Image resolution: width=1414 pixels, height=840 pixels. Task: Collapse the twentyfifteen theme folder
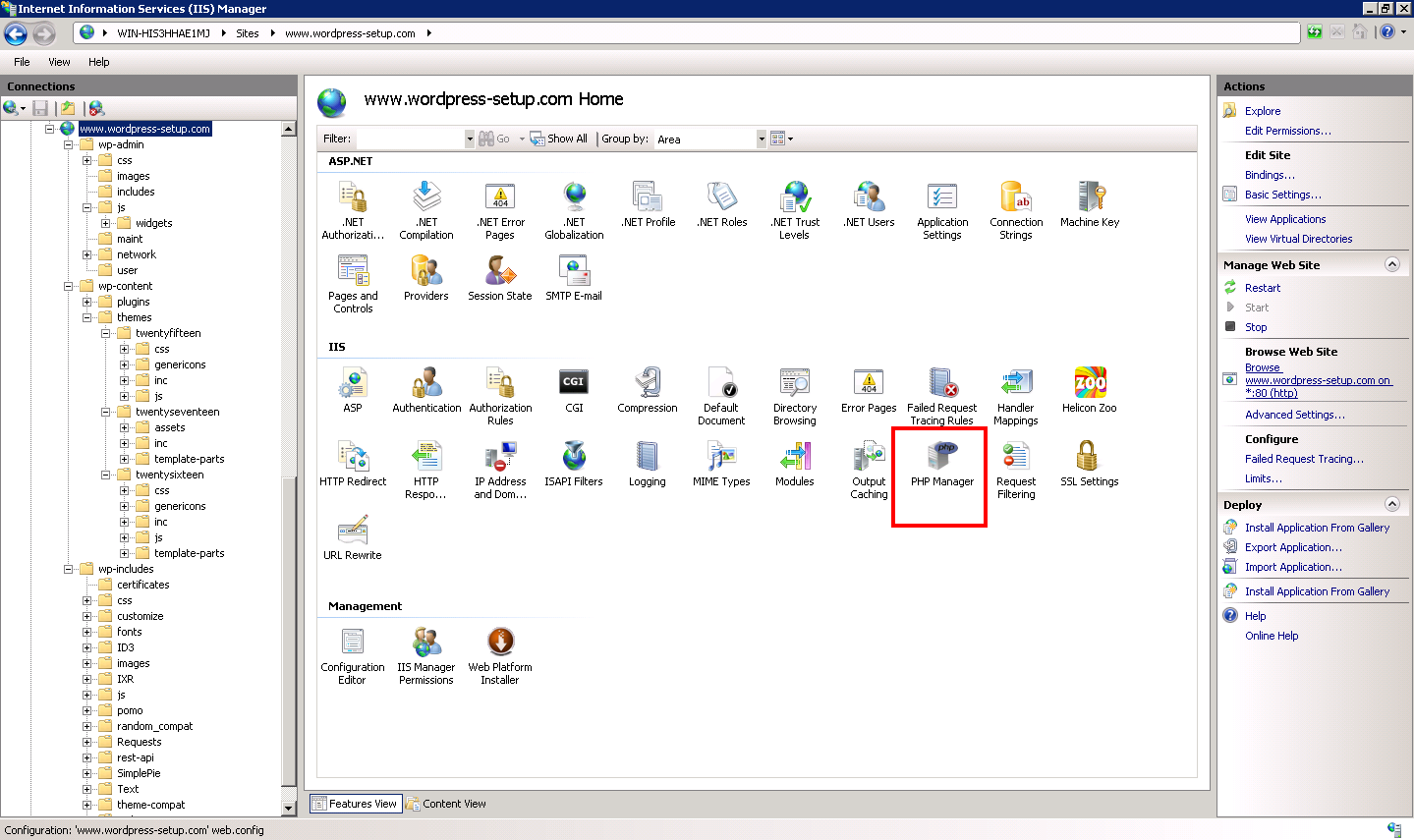coord(105,333)
